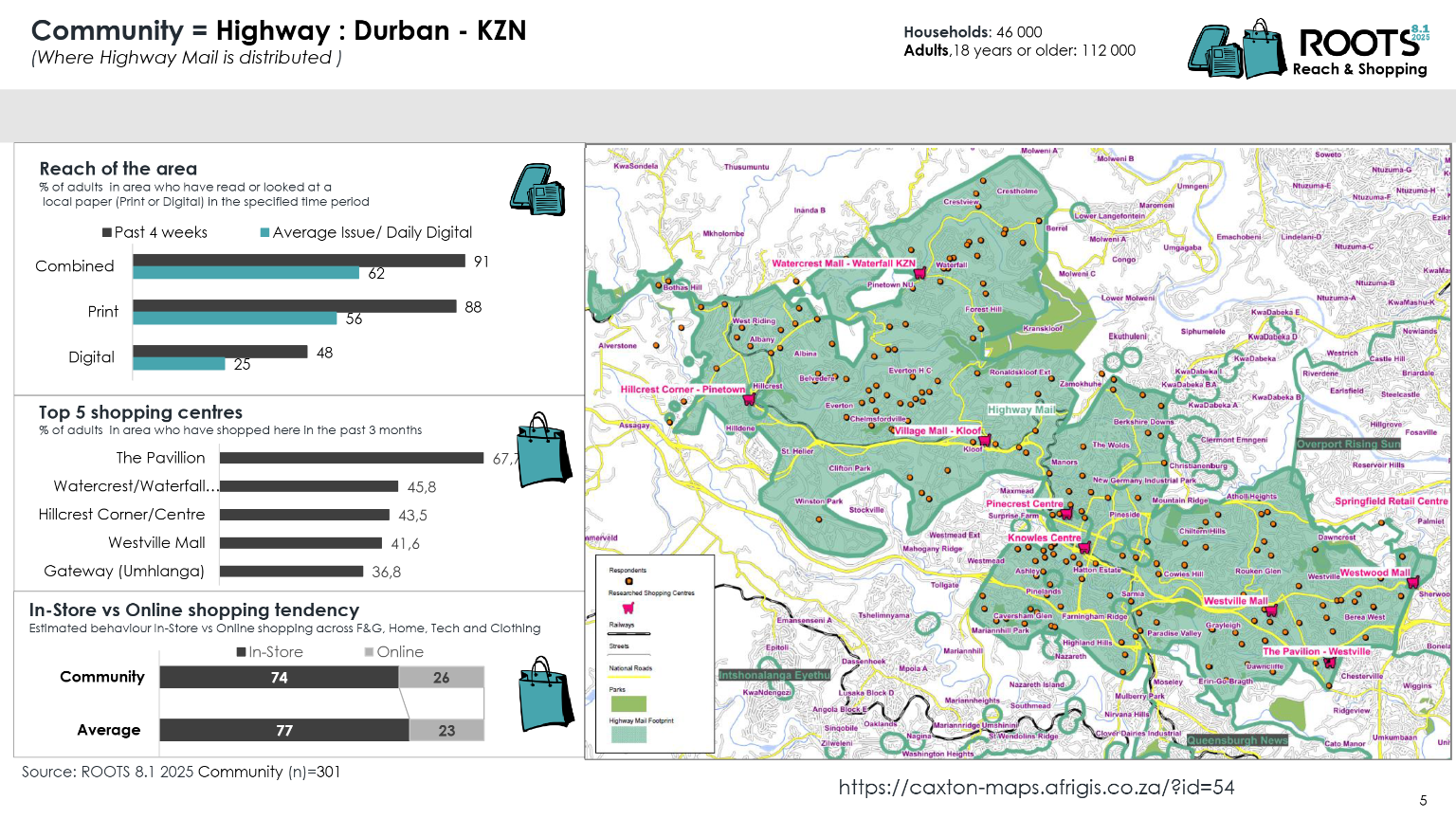Viewport: 1456px width, 819px height.
Task: Click the Village Mall - Kloof cart marker
Action: 984,440
